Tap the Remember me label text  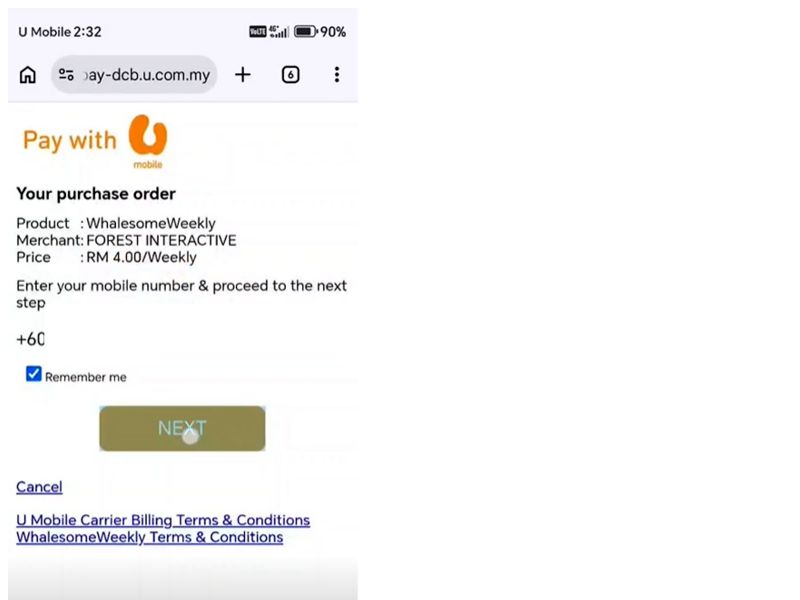click(x=86, y=377)
